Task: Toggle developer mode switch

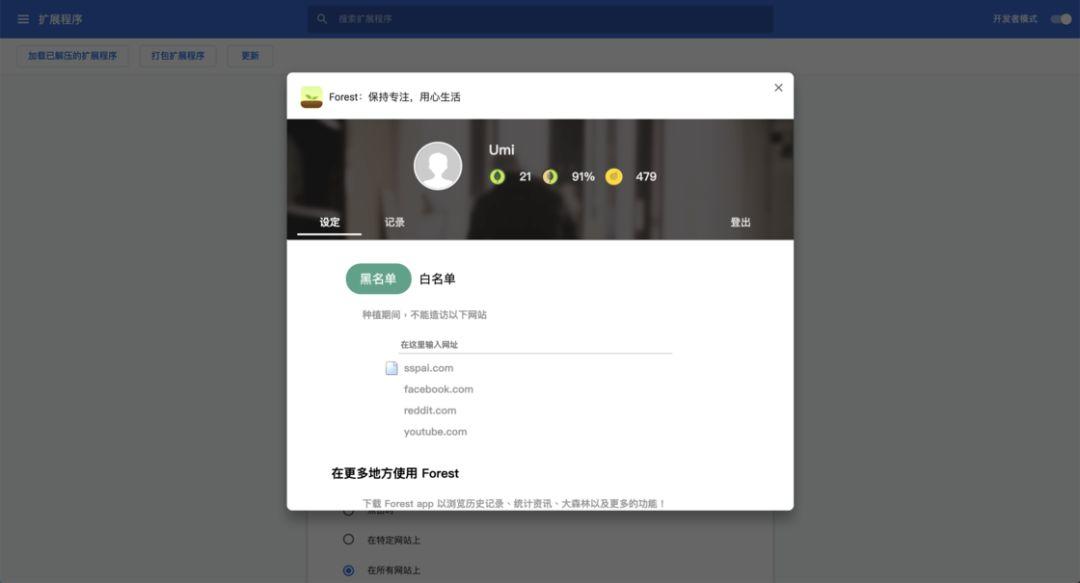Action: tap(1061, 19)
